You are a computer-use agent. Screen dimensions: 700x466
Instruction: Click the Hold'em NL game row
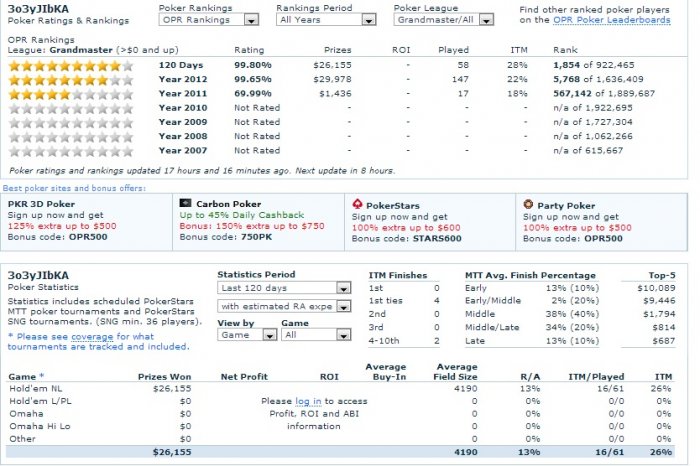tap(342, 389)
